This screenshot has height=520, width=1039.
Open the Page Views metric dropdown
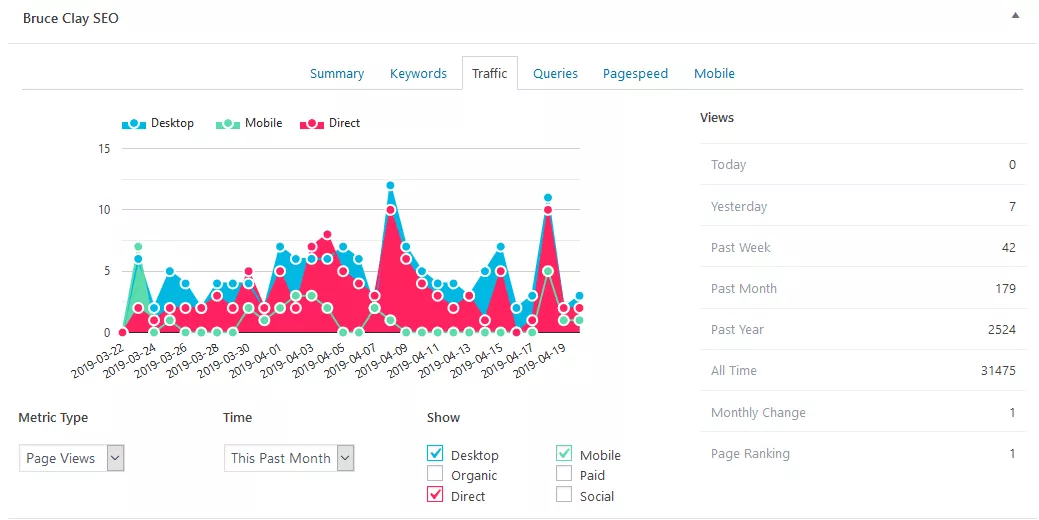coord(72,458)
